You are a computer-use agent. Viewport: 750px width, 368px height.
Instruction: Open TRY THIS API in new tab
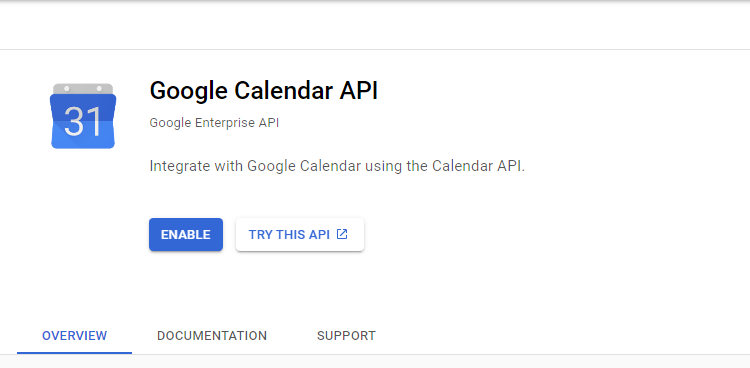click(300, 234)
